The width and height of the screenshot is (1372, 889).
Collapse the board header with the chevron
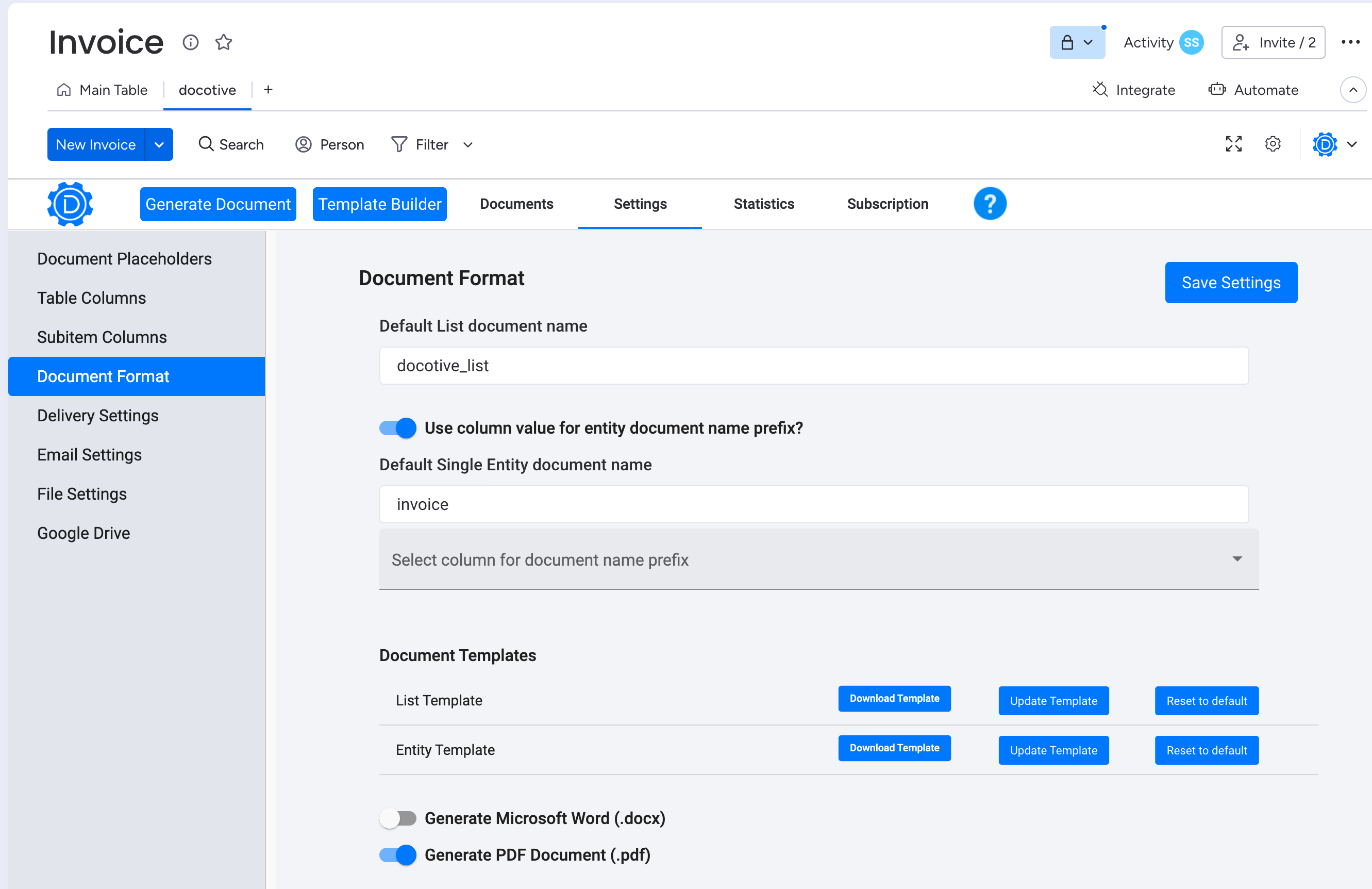(x=1353, y=90)
